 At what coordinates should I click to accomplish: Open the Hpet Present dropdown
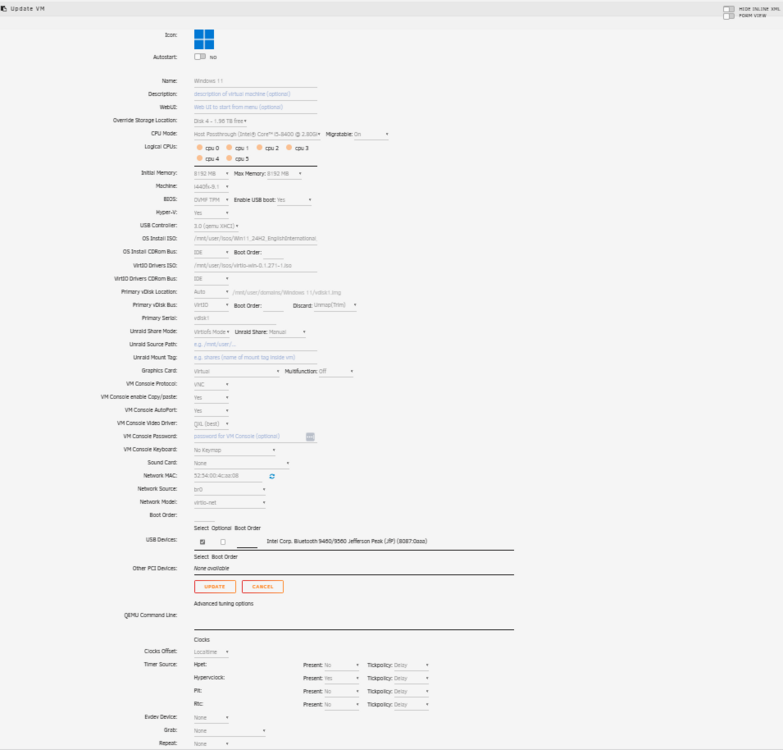[x=342, y=666]
